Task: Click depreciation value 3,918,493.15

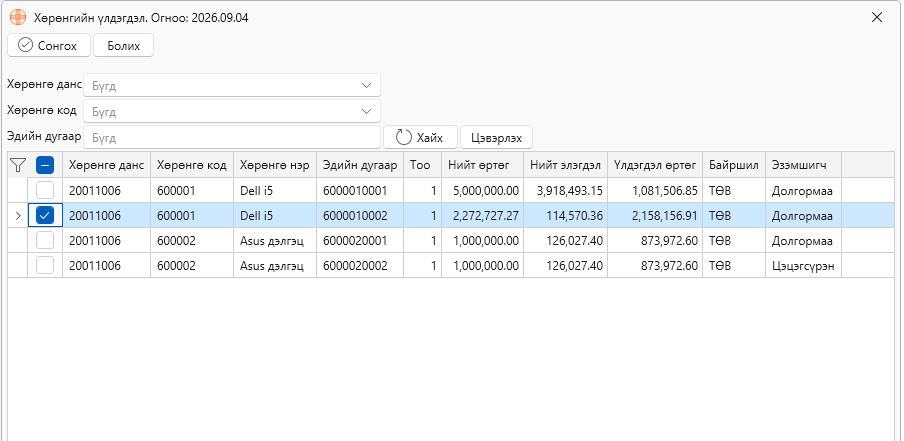Action: coord(566,190)
